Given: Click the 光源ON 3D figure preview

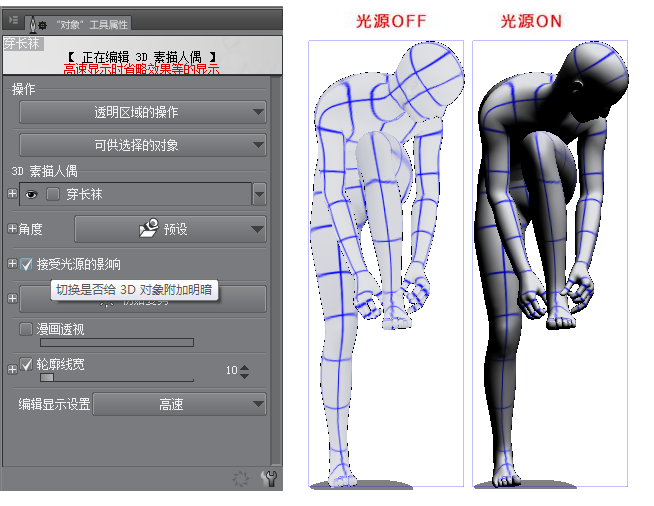Looking at the screenshot, I should pos(550,264).
